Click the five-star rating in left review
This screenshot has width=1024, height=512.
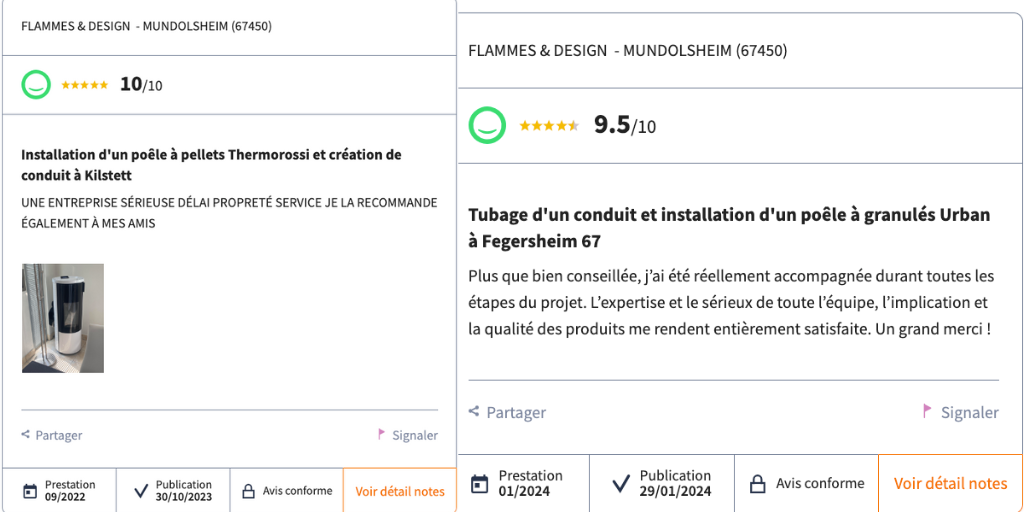pos(85,85)
